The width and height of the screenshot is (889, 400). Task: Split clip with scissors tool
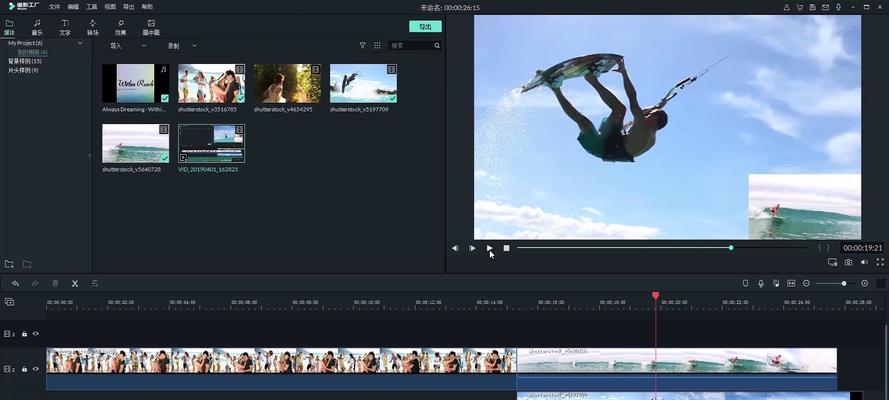tap(74, 283)
